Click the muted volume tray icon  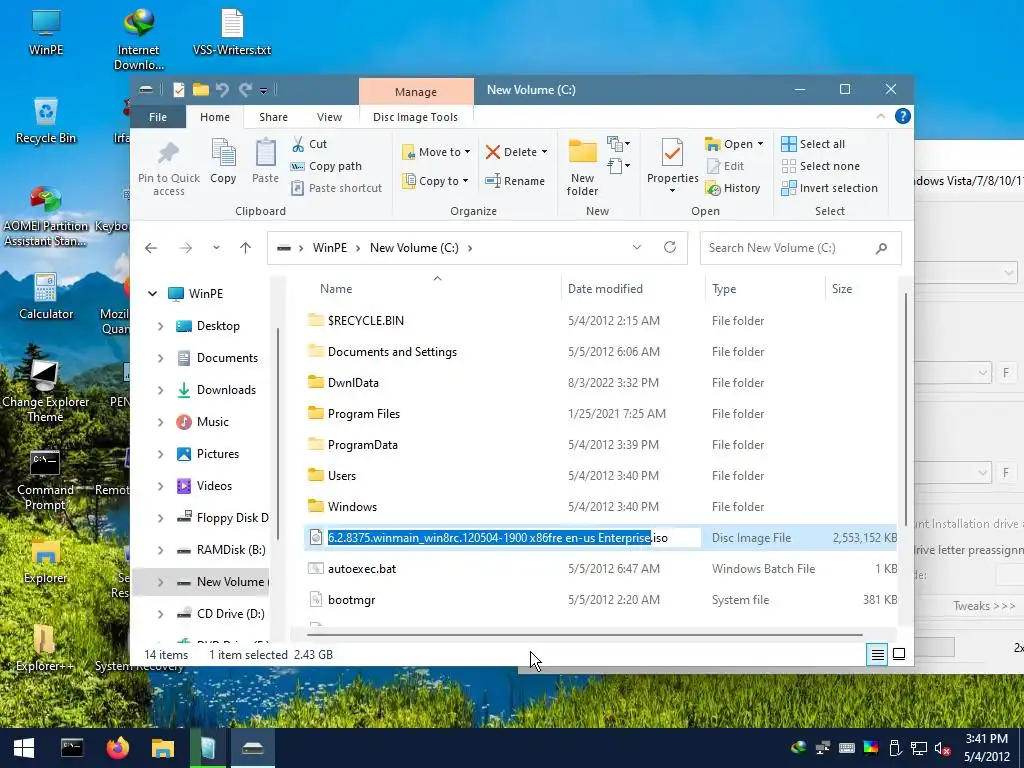tap(941, 748)
